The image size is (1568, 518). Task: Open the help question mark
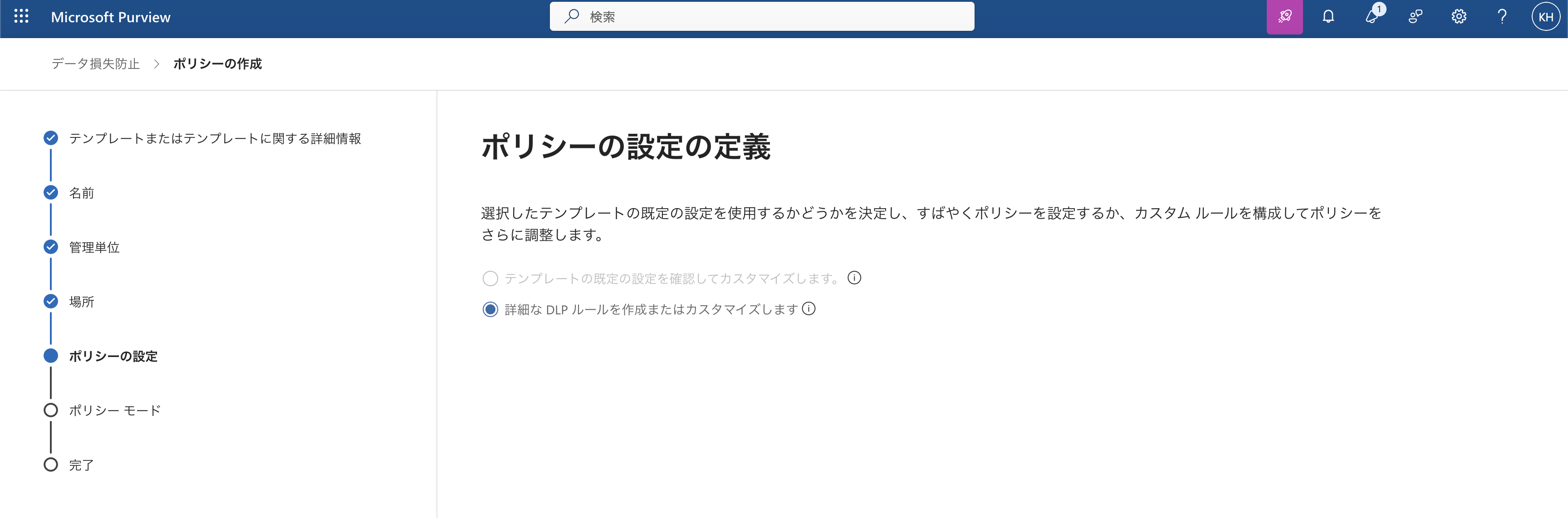click(1502, 16)
